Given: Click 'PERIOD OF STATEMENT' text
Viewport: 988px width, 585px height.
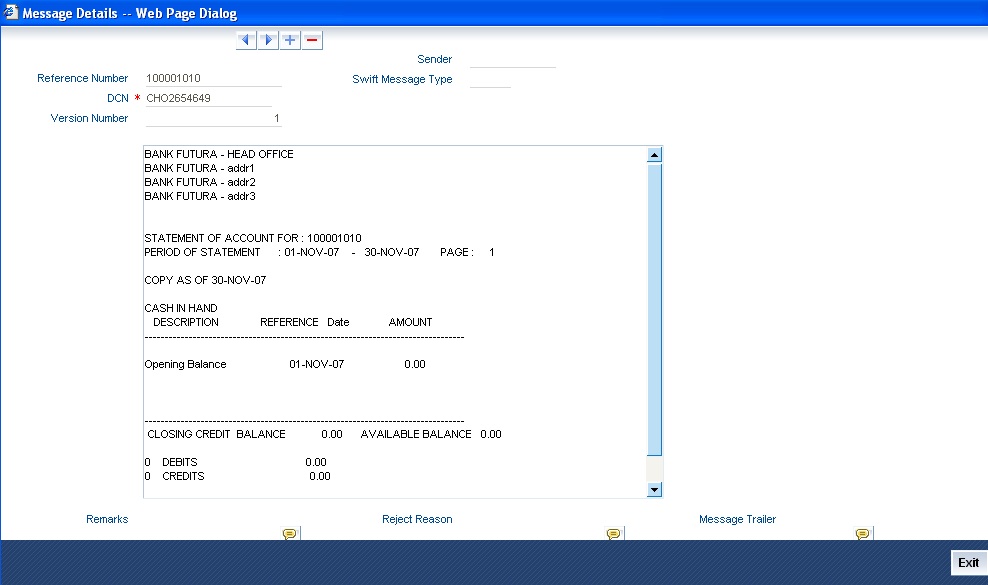Looking at the screenshot, I should click(x=202, y=252).
